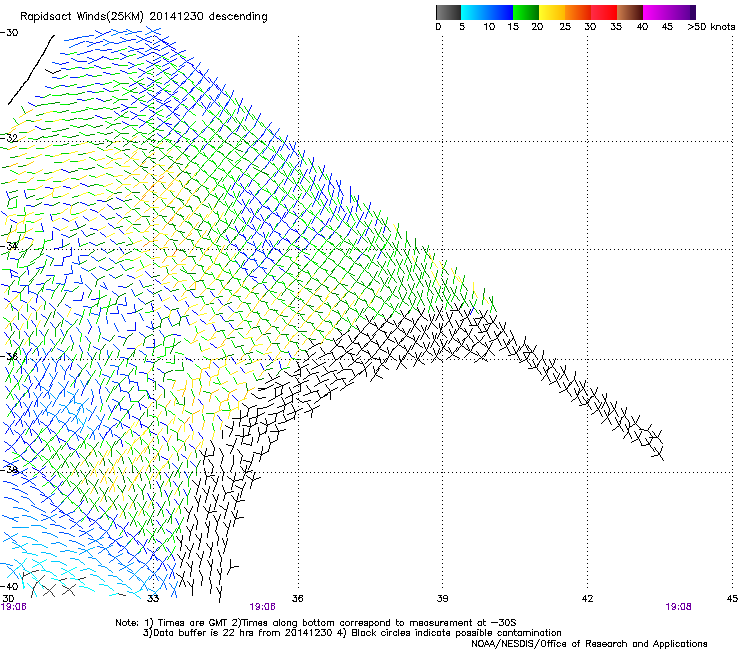Click the '>50 knots' legend label
740x650 pixels.
click(x=711, y=27)
